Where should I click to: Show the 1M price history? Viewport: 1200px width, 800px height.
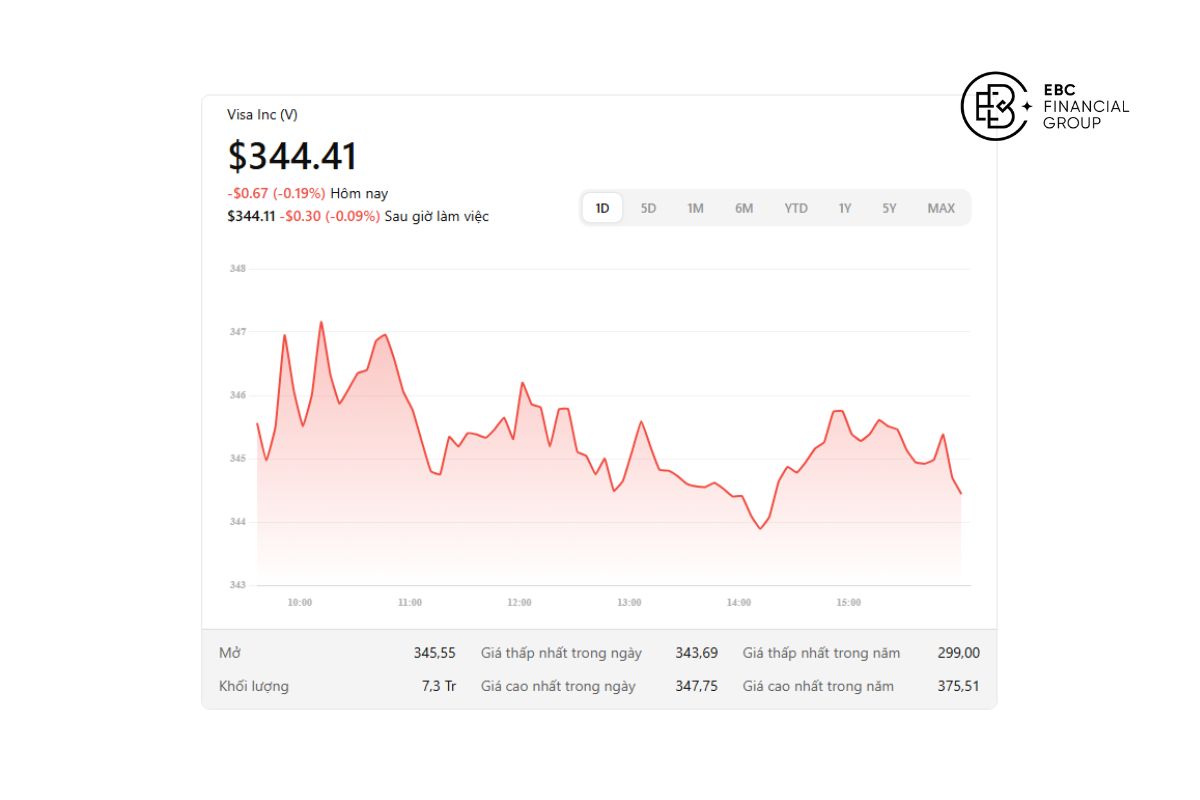click(x=695, y=208)
